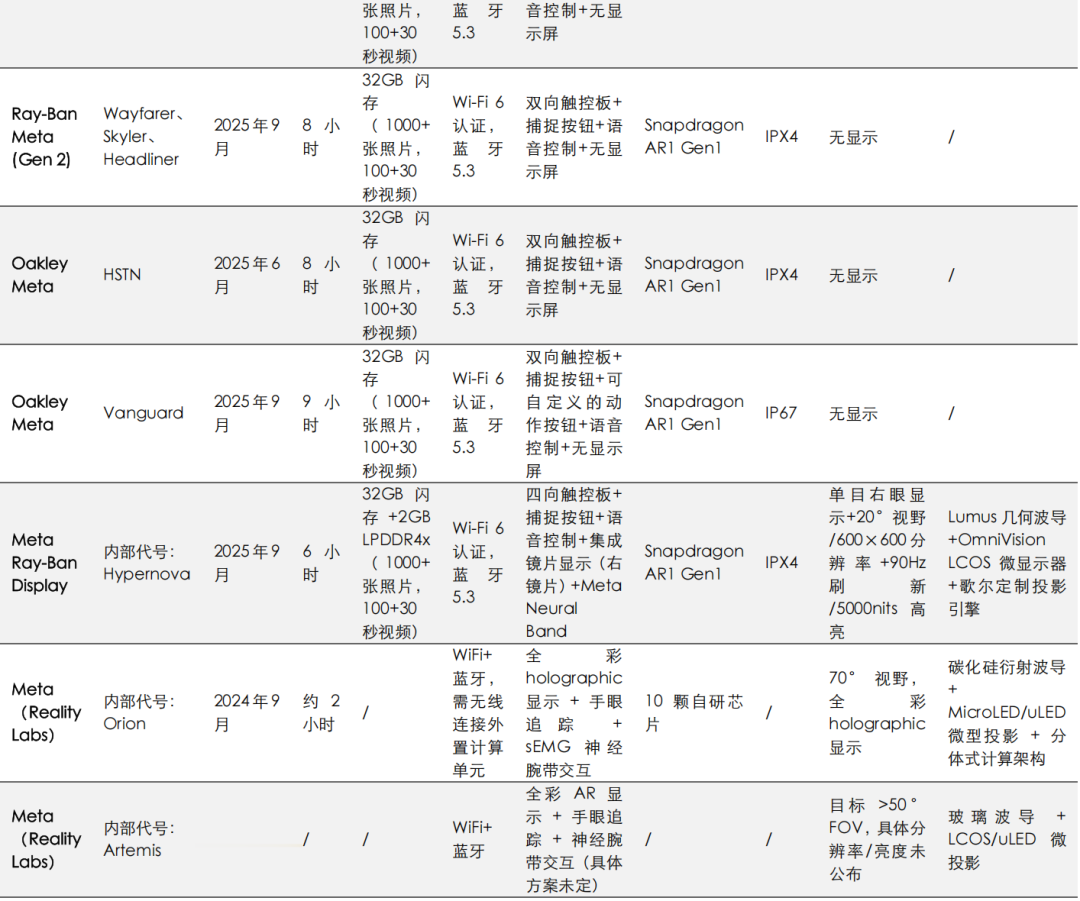Click the 'WiFi+蓝牙' cell in the Artemis row
Viewport: 1080px width, 901px height.
click(472, 838)
